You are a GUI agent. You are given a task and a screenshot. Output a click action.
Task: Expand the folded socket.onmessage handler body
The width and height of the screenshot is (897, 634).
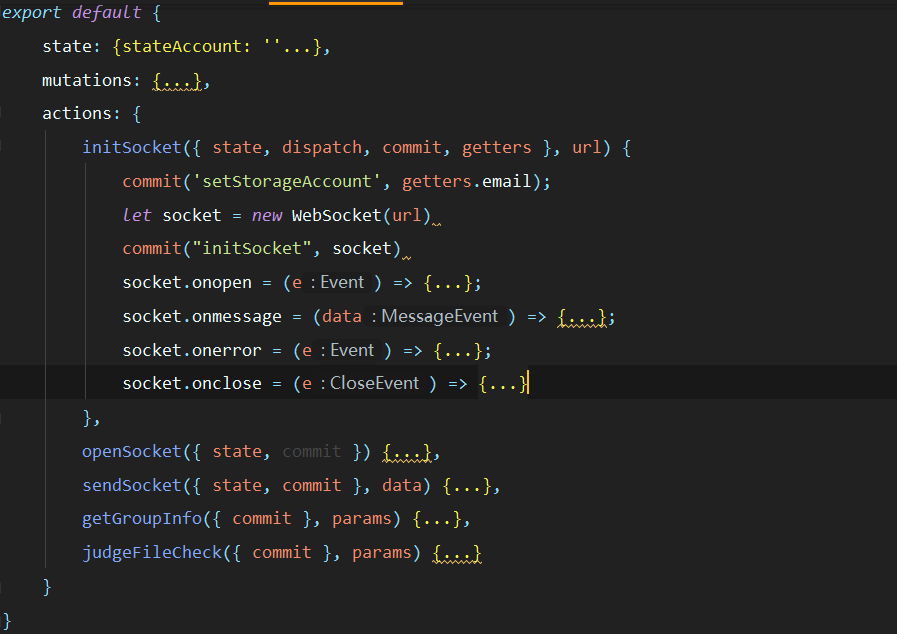582,316
